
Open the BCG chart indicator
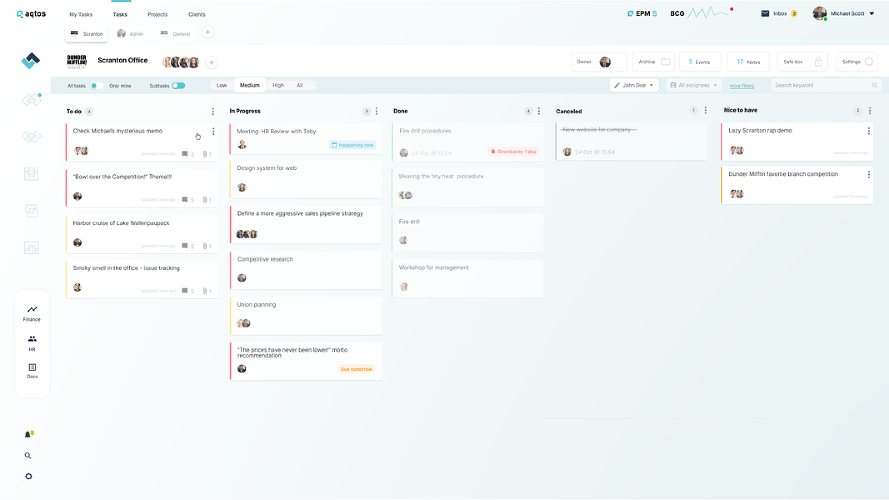coord(701,13)
